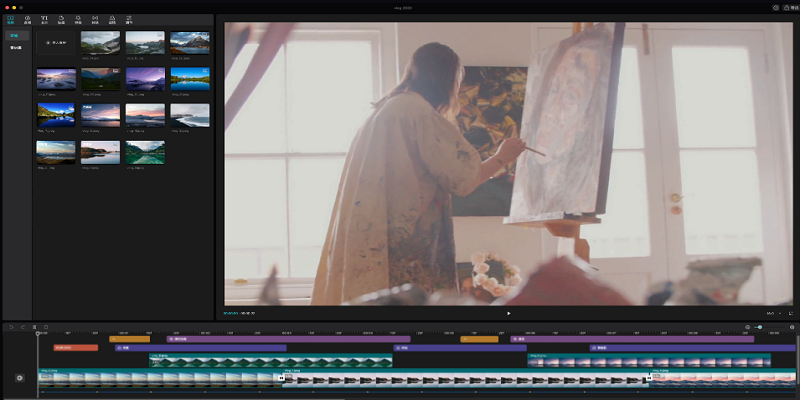Click the undo arrow above the timeline

(x=12, y=327)
